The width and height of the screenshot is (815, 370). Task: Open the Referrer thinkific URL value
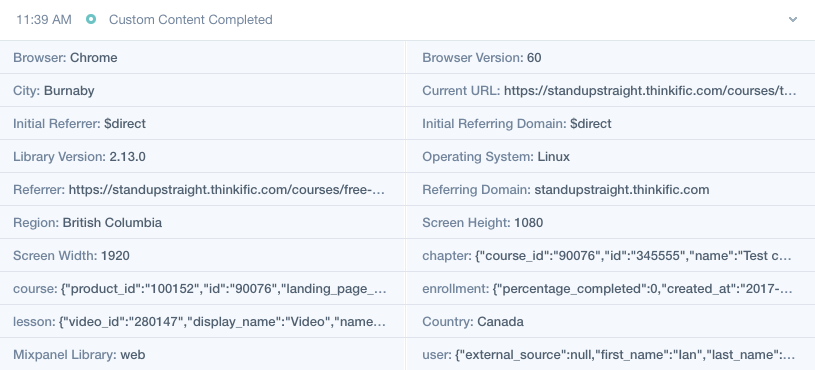pyautogui.click(x=227, y=190)
